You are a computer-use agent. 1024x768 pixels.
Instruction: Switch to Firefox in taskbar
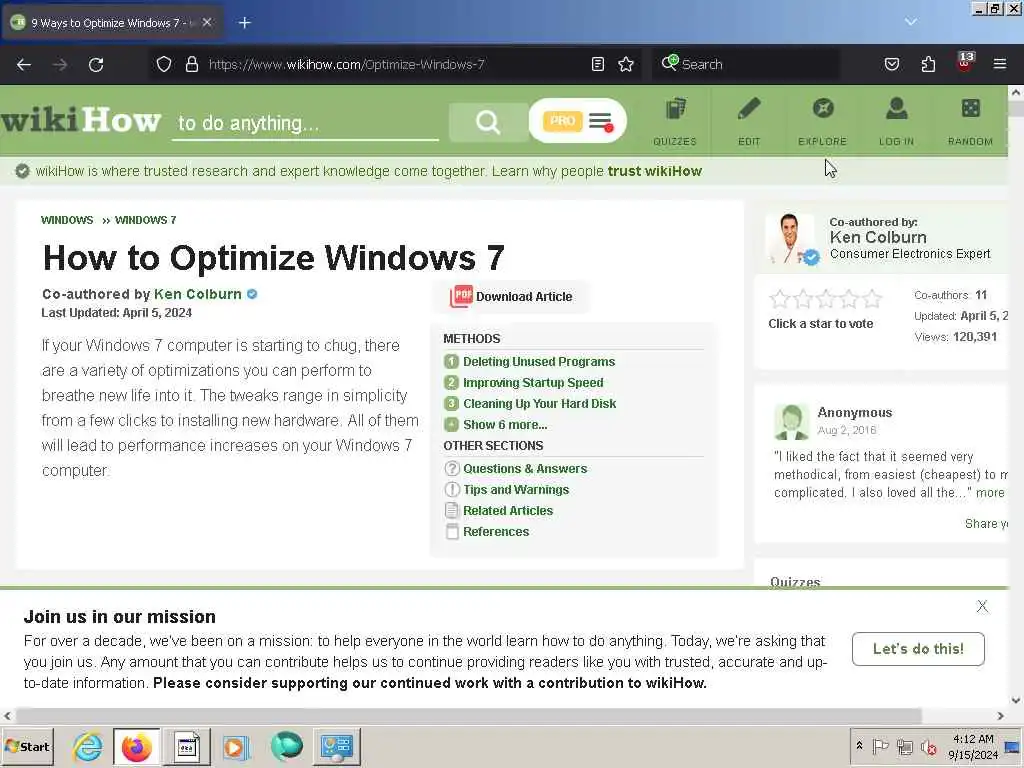coord(136,747)
